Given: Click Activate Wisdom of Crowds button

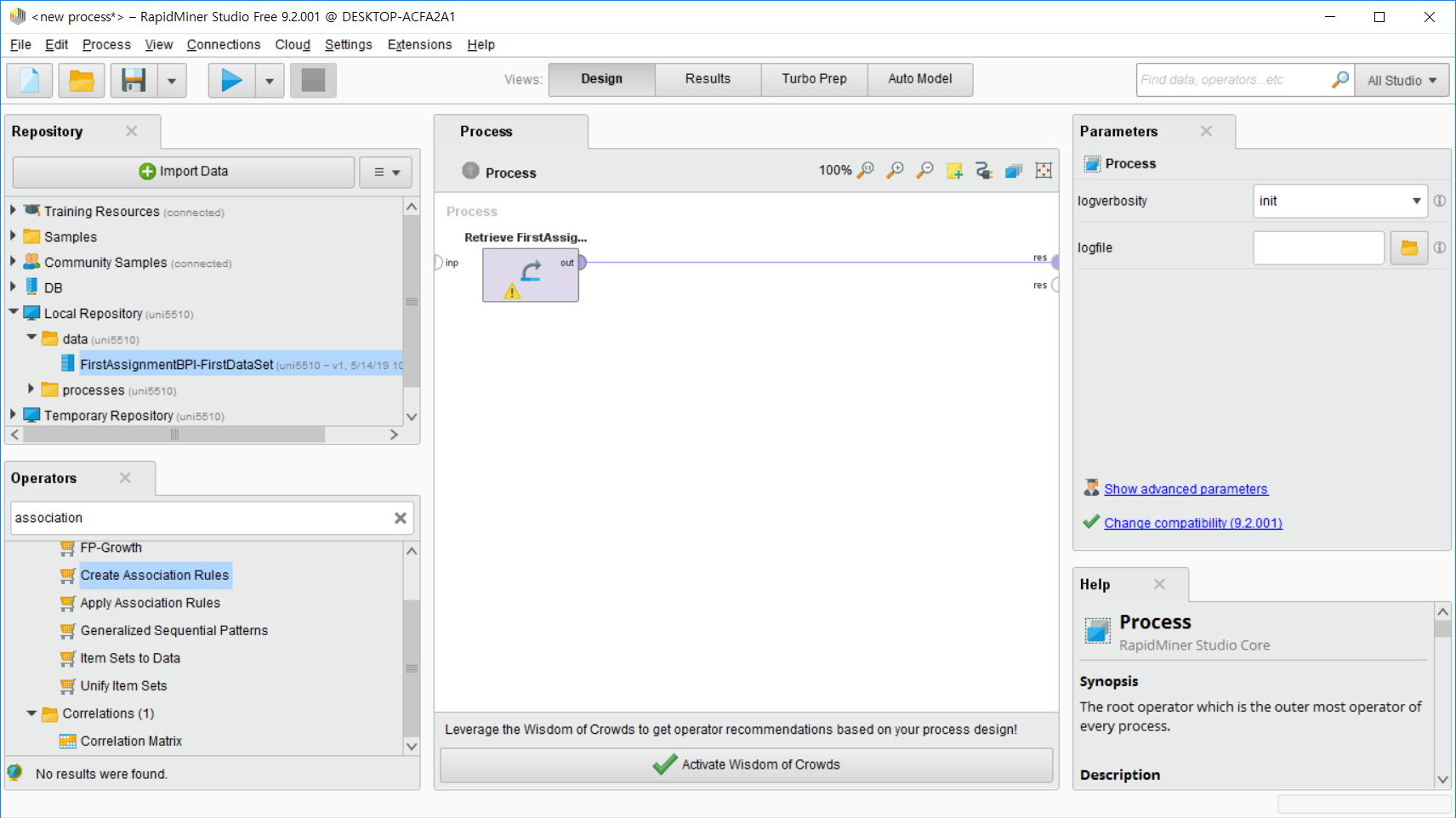Looking at the screenshot, I should pos(747,765).
